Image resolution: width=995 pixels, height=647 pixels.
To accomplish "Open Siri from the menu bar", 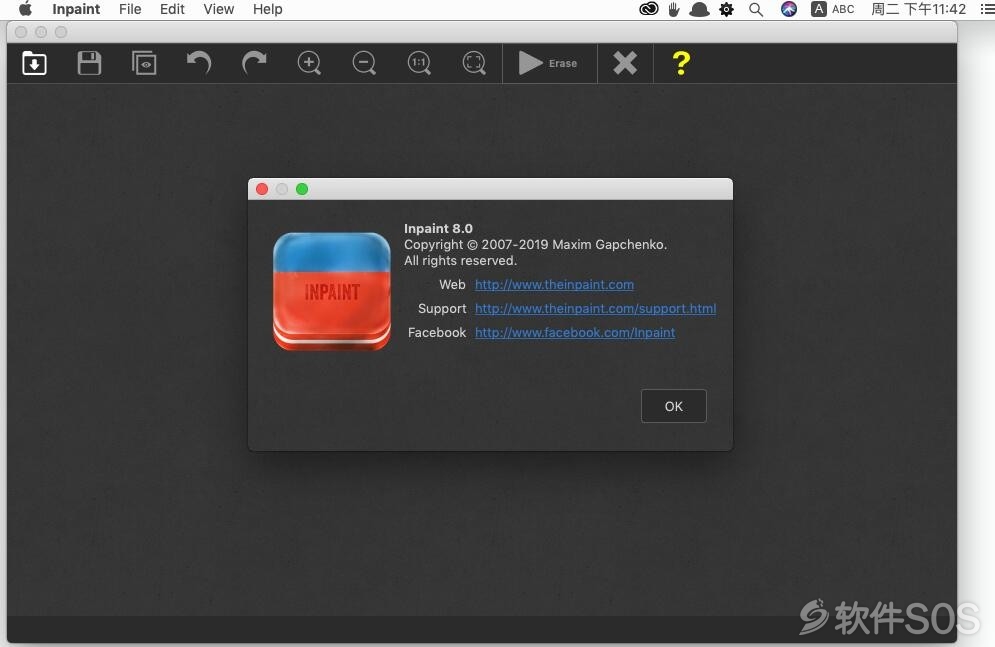I will [x=789, y=9].
